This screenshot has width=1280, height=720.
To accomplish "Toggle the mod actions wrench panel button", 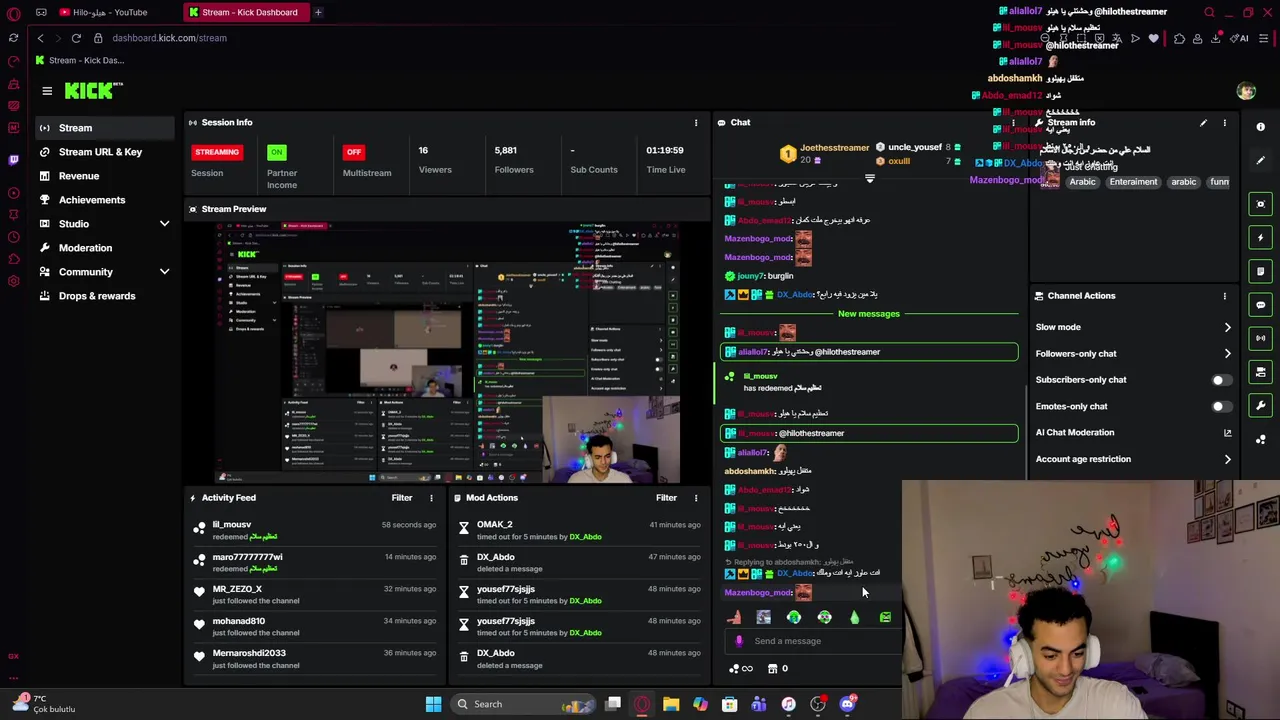I will [x=1261, y=406].
